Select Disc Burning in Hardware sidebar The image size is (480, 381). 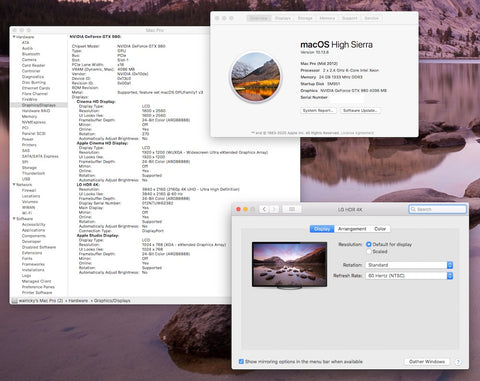tap(34, 82)
